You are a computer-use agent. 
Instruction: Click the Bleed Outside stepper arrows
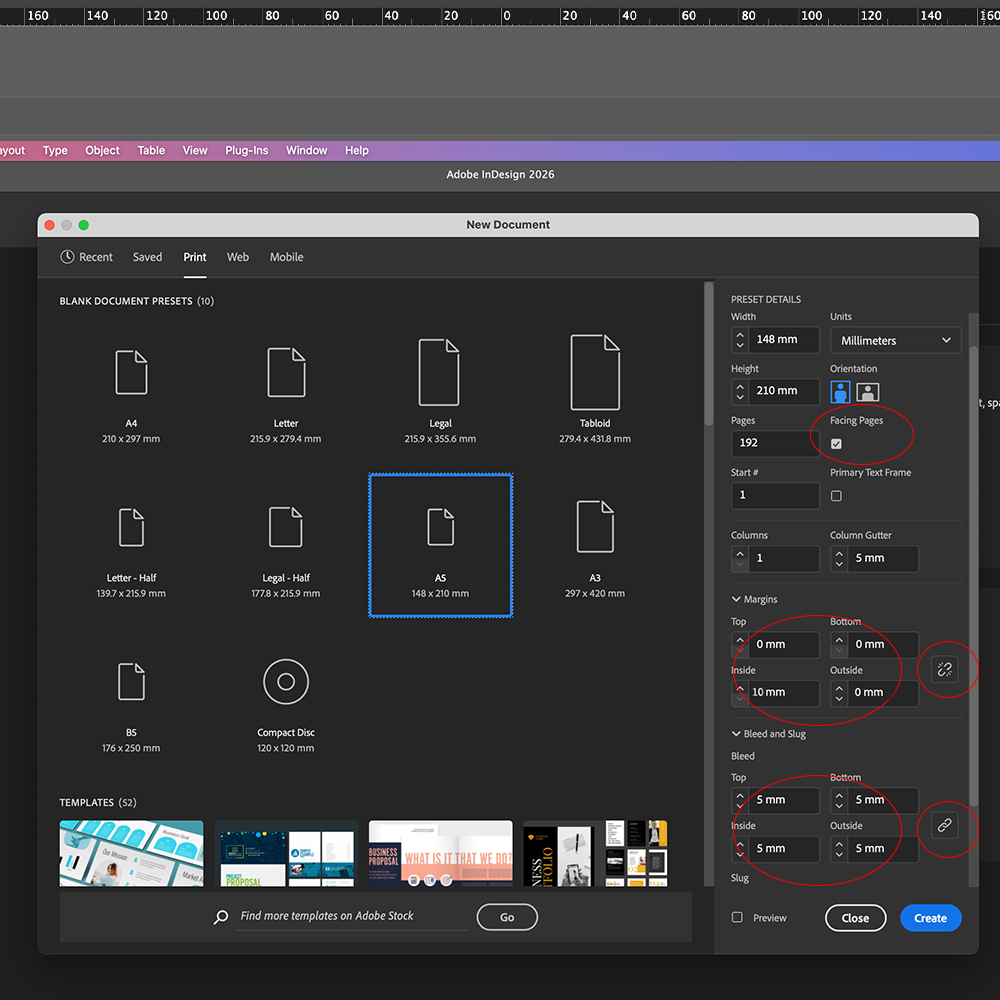pos(839,849)
